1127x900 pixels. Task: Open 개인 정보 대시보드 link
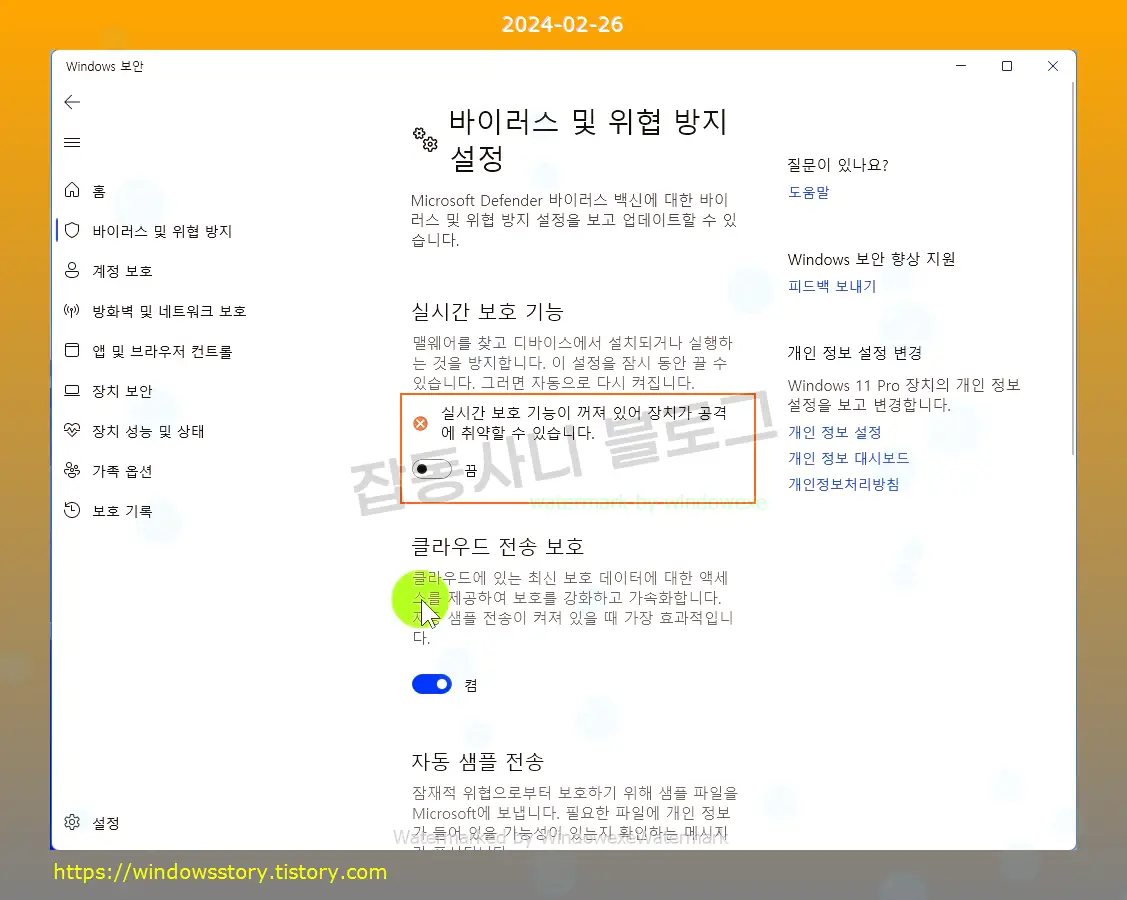pos(848,458)
